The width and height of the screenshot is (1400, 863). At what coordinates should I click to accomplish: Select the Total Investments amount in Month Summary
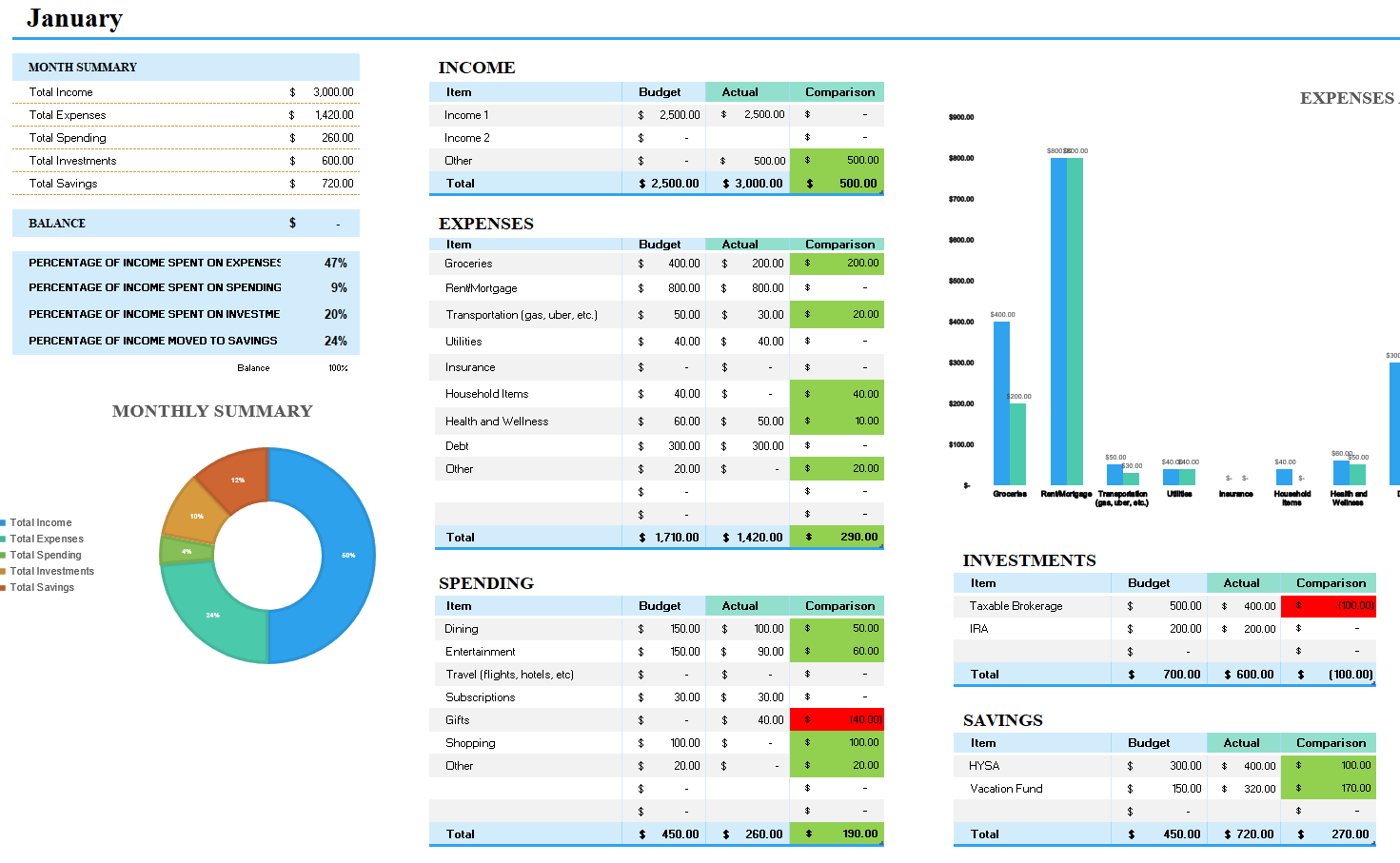[322, 161]
